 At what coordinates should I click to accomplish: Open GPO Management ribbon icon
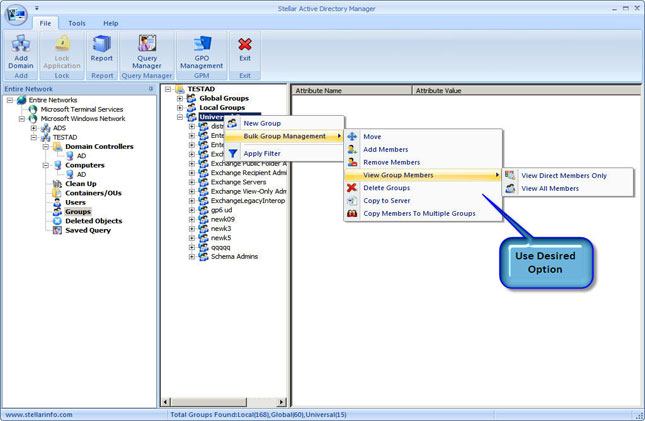[x=202, y=44]
